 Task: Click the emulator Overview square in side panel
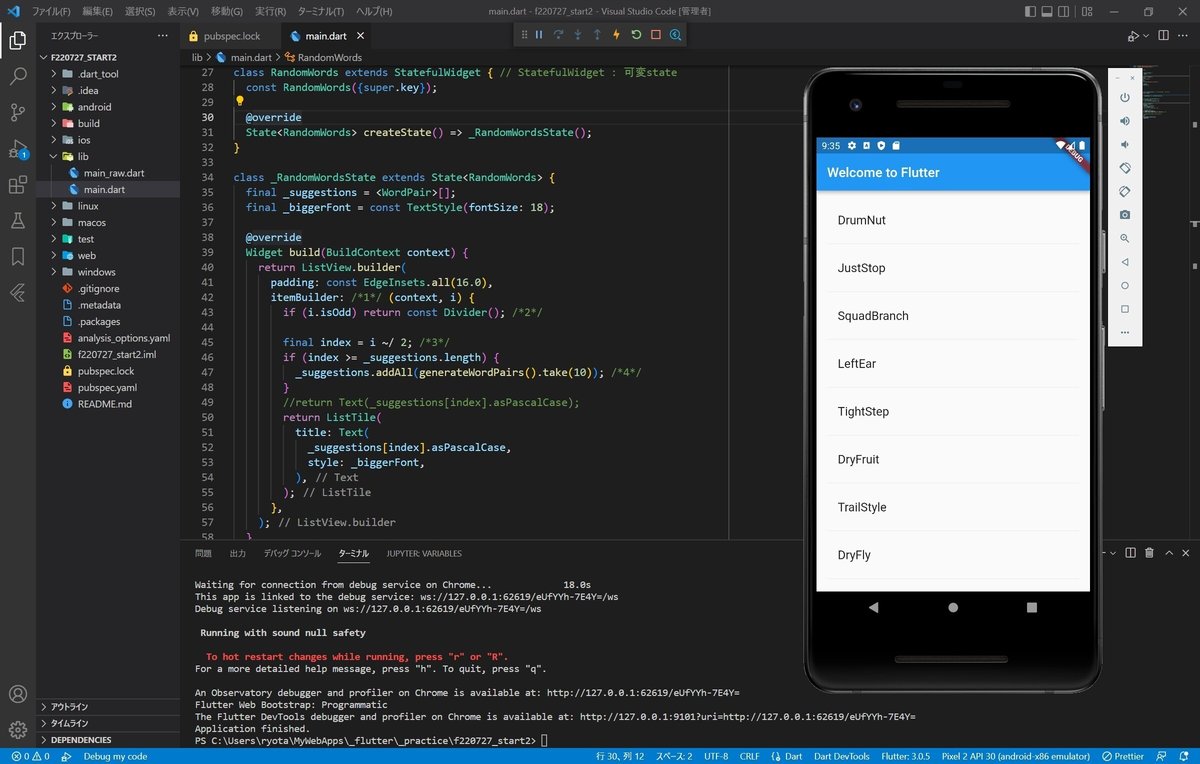tap(1125, 309)
